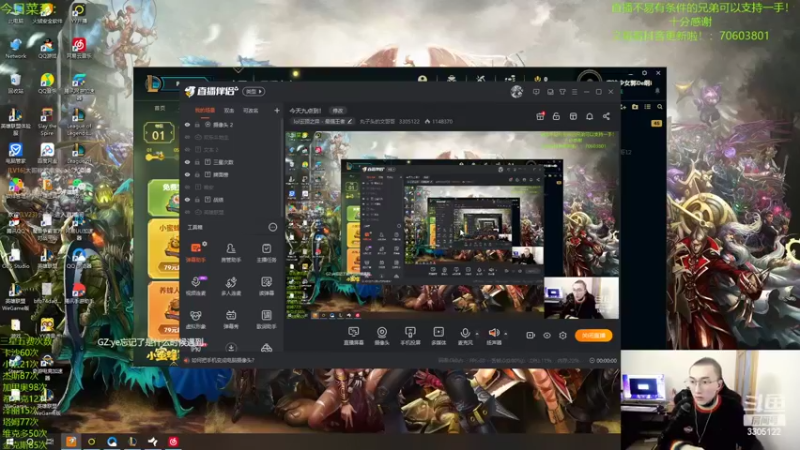Open the Windows Start button
This screenshot has width=800, height=450.
(9, 442)
